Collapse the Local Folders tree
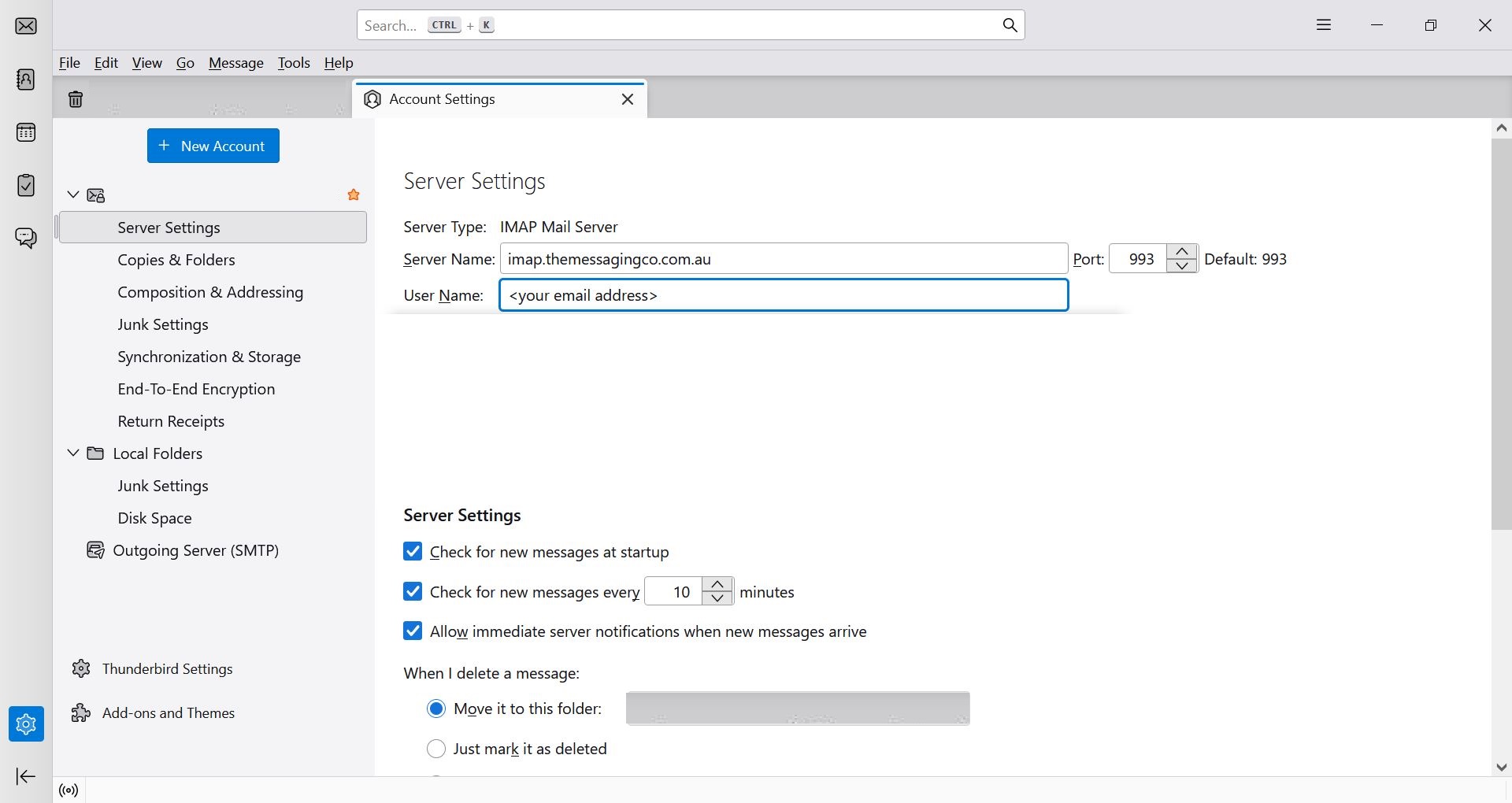Viewport: 1512px width, 803px height. pos(73,453)
